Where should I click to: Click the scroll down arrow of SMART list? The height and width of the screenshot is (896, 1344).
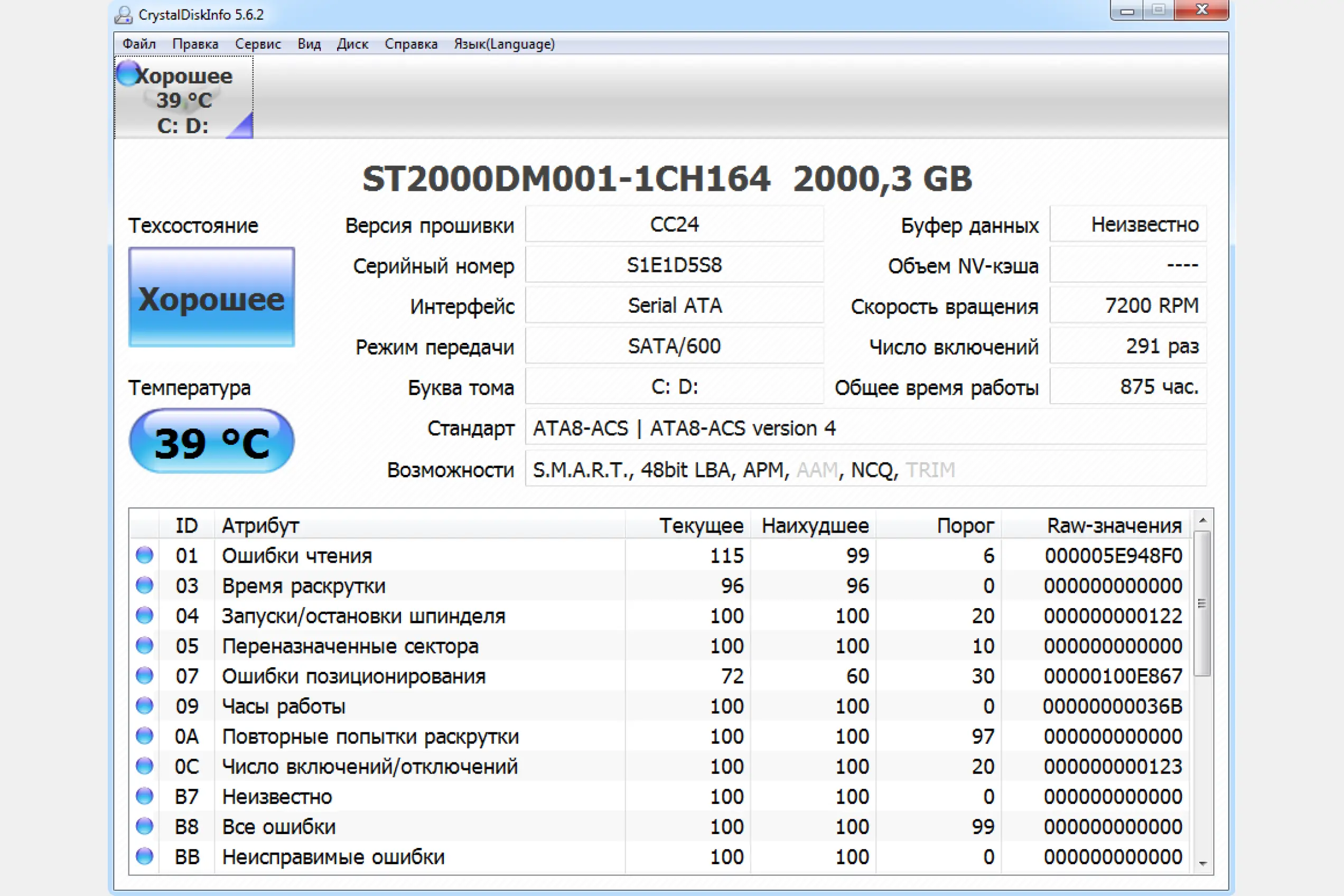[1202, 863]
